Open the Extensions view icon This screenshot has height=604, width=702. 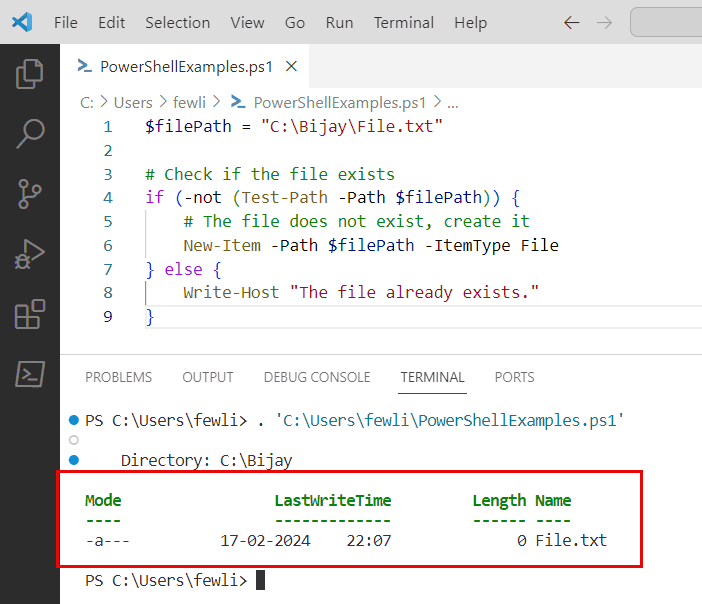point(30,314)
